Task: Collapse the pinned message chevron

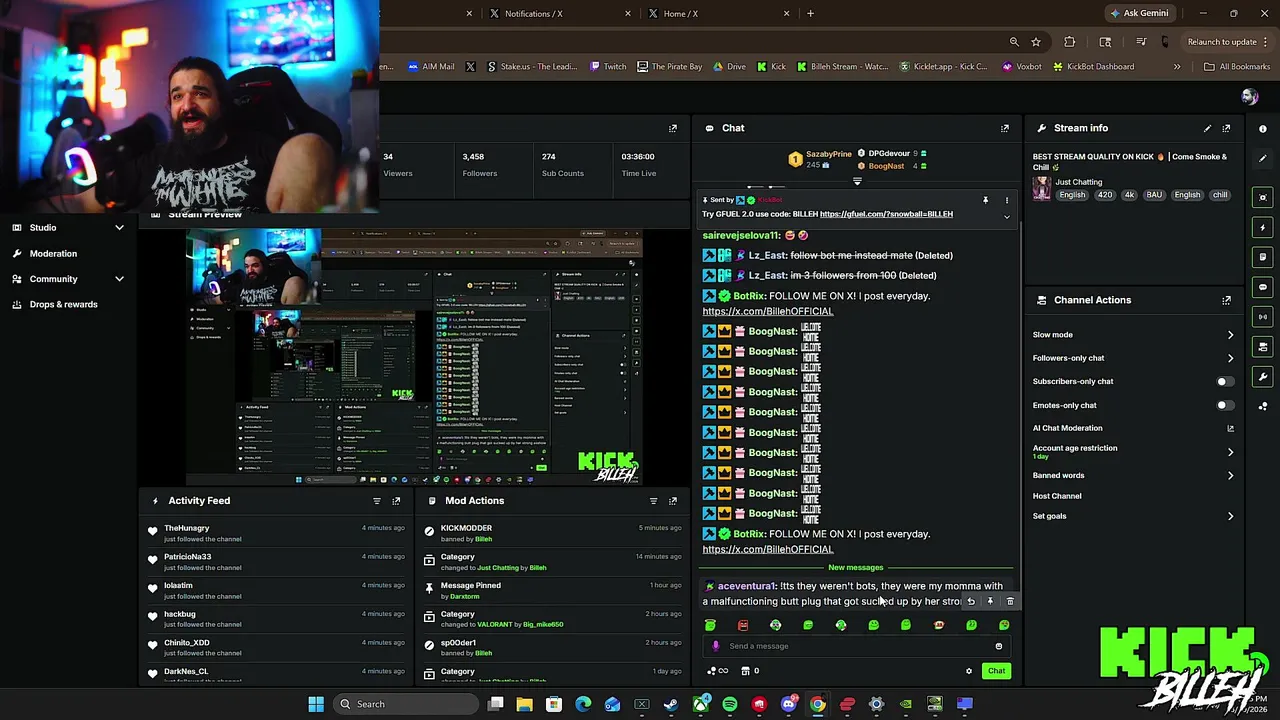Action: point(1007,216)
